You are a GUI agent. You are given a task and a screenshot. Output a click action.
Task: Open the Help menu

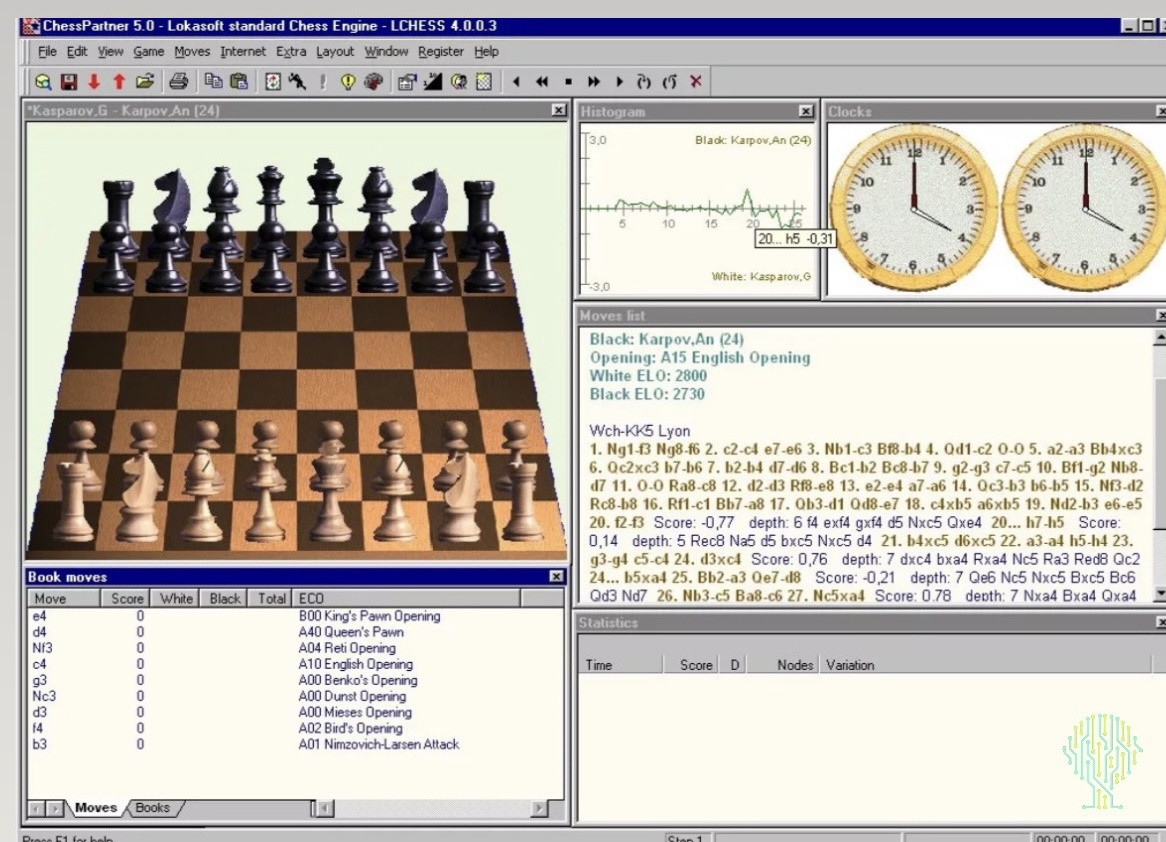coord(486,51)
